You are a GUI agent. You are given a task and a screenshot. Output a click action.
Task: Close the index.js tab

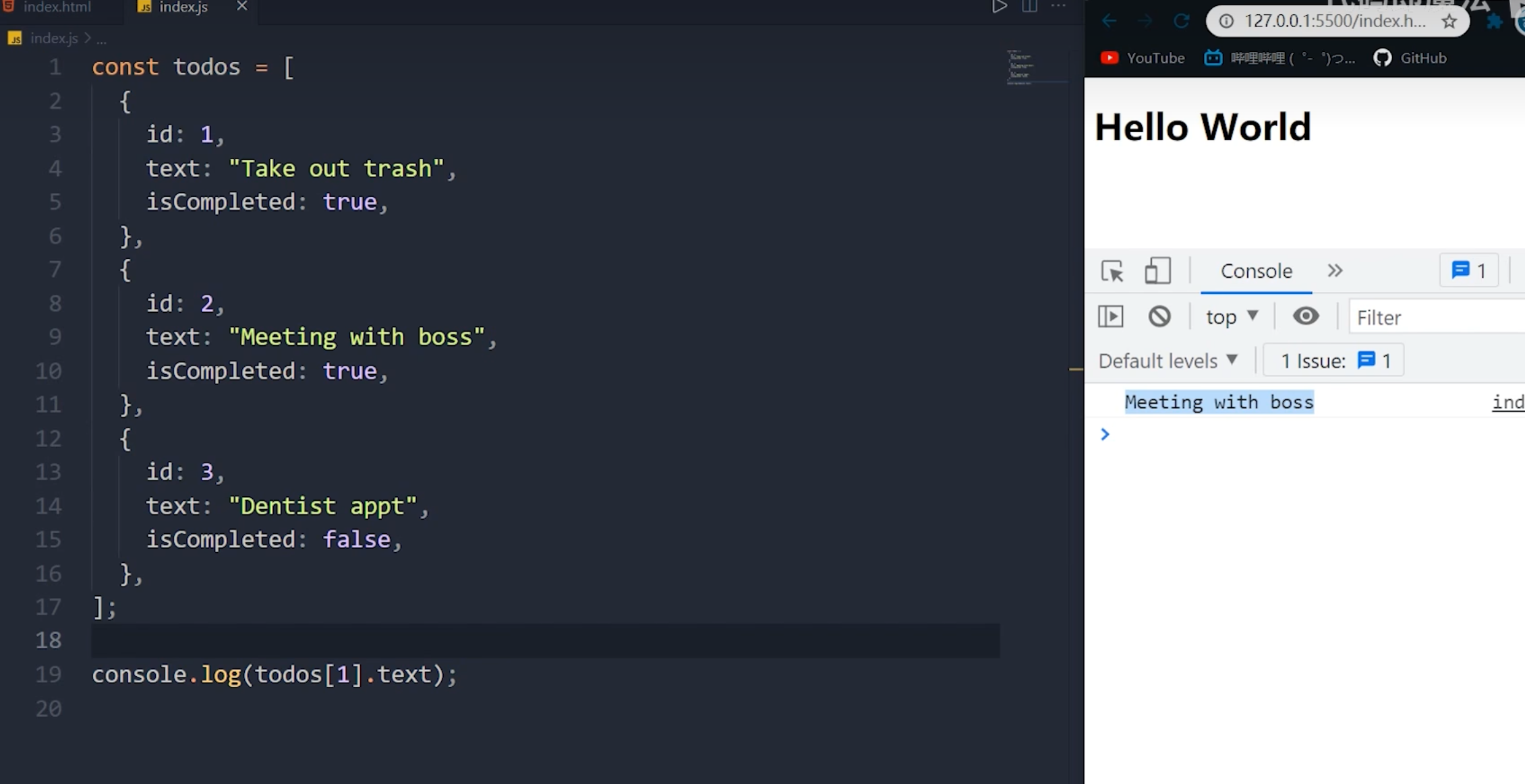pyautogui.click(x=241, y=6)
